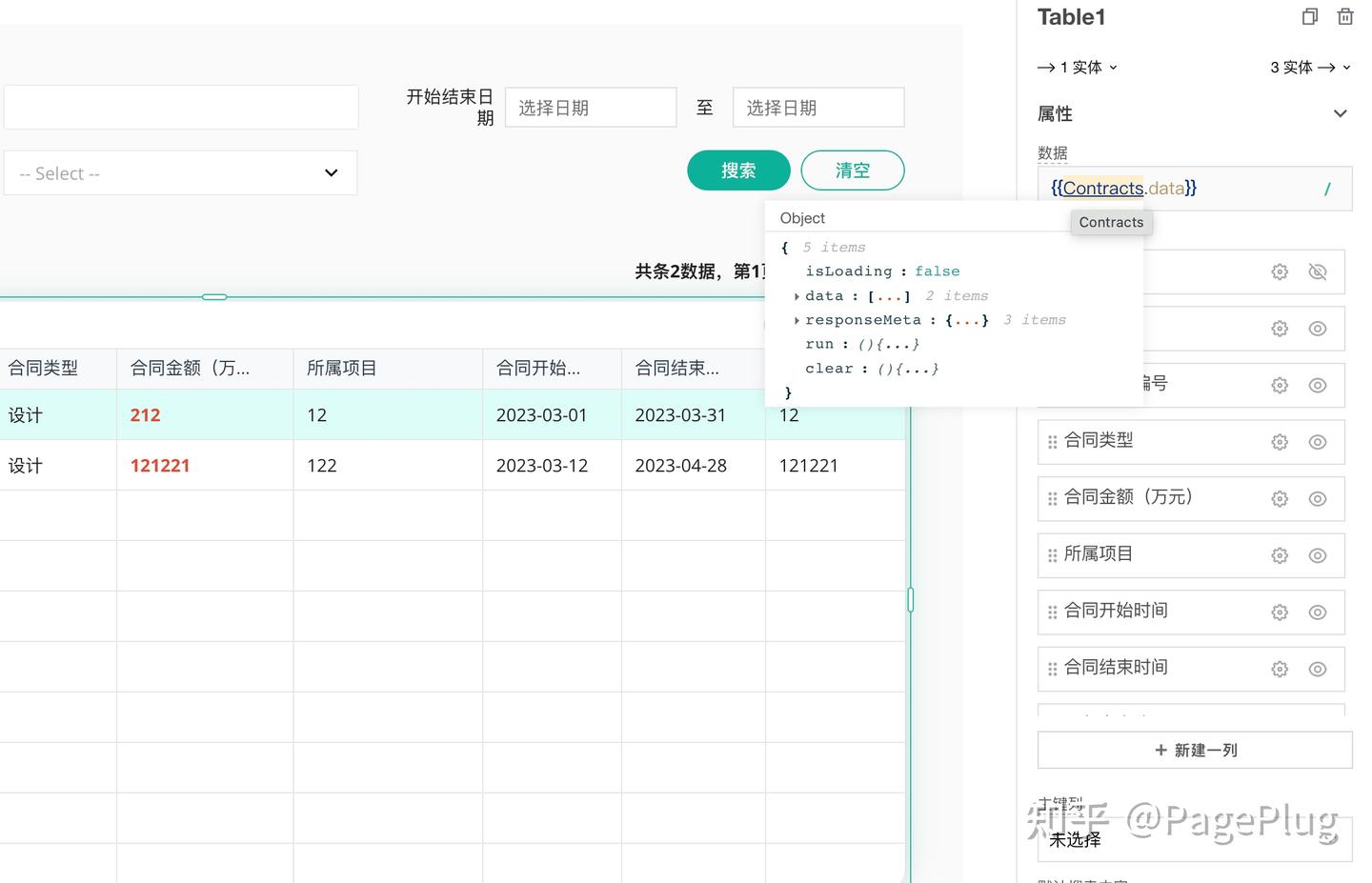The image size is (1372, 883).
Task: Show the hidden column via the crossed-eye toggle
Action: [1318, 271]
